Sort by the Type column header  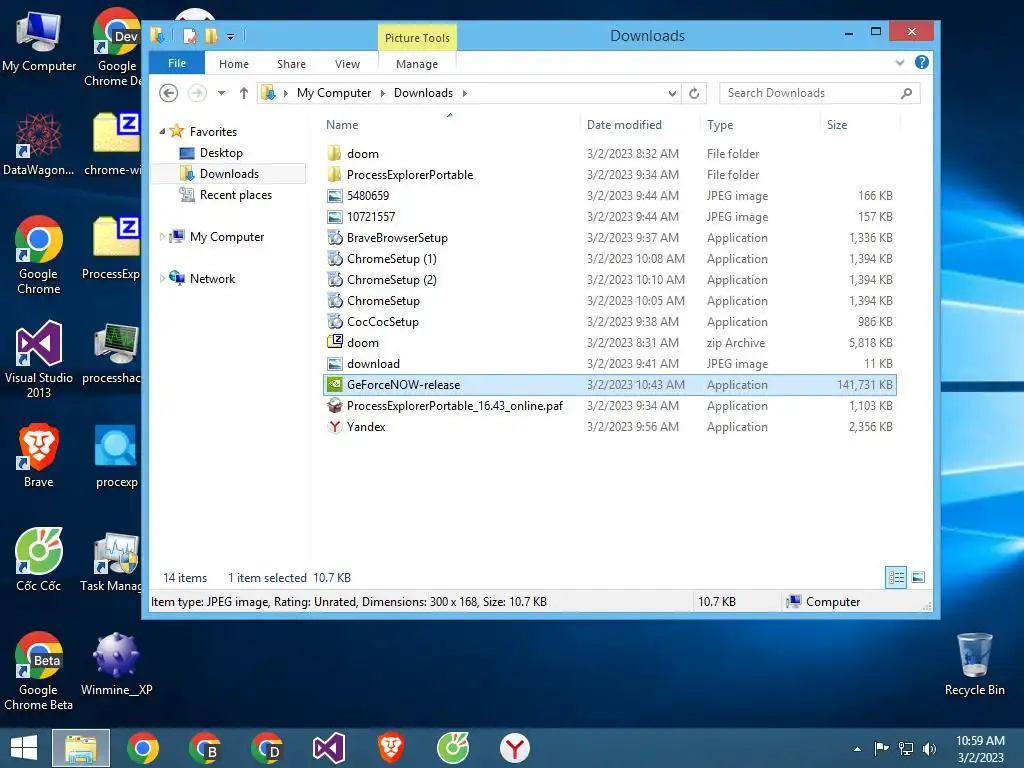pos(720,125)
